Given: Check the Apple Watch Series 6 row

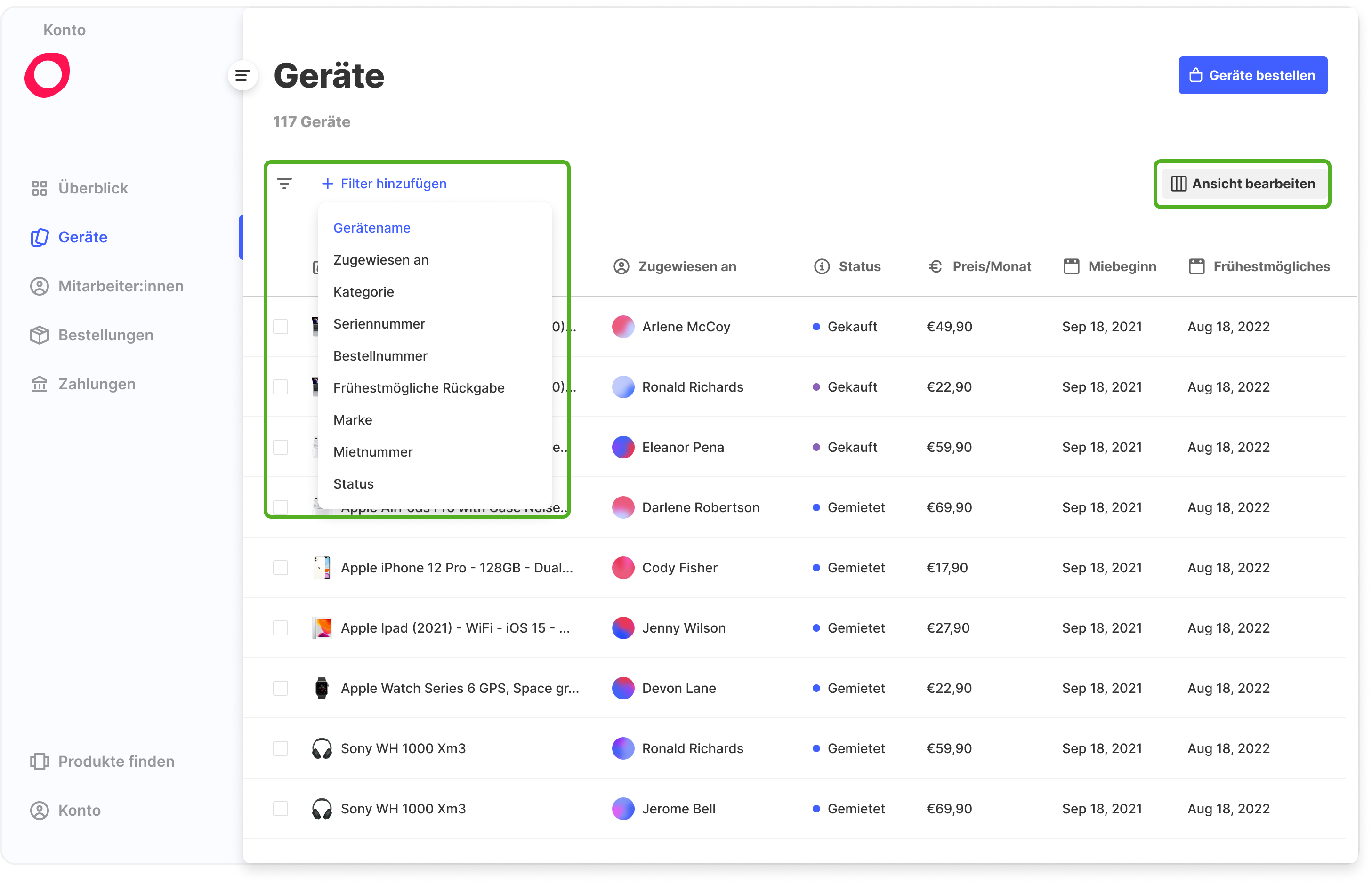Looking at the screenshot, I should 281,688.
